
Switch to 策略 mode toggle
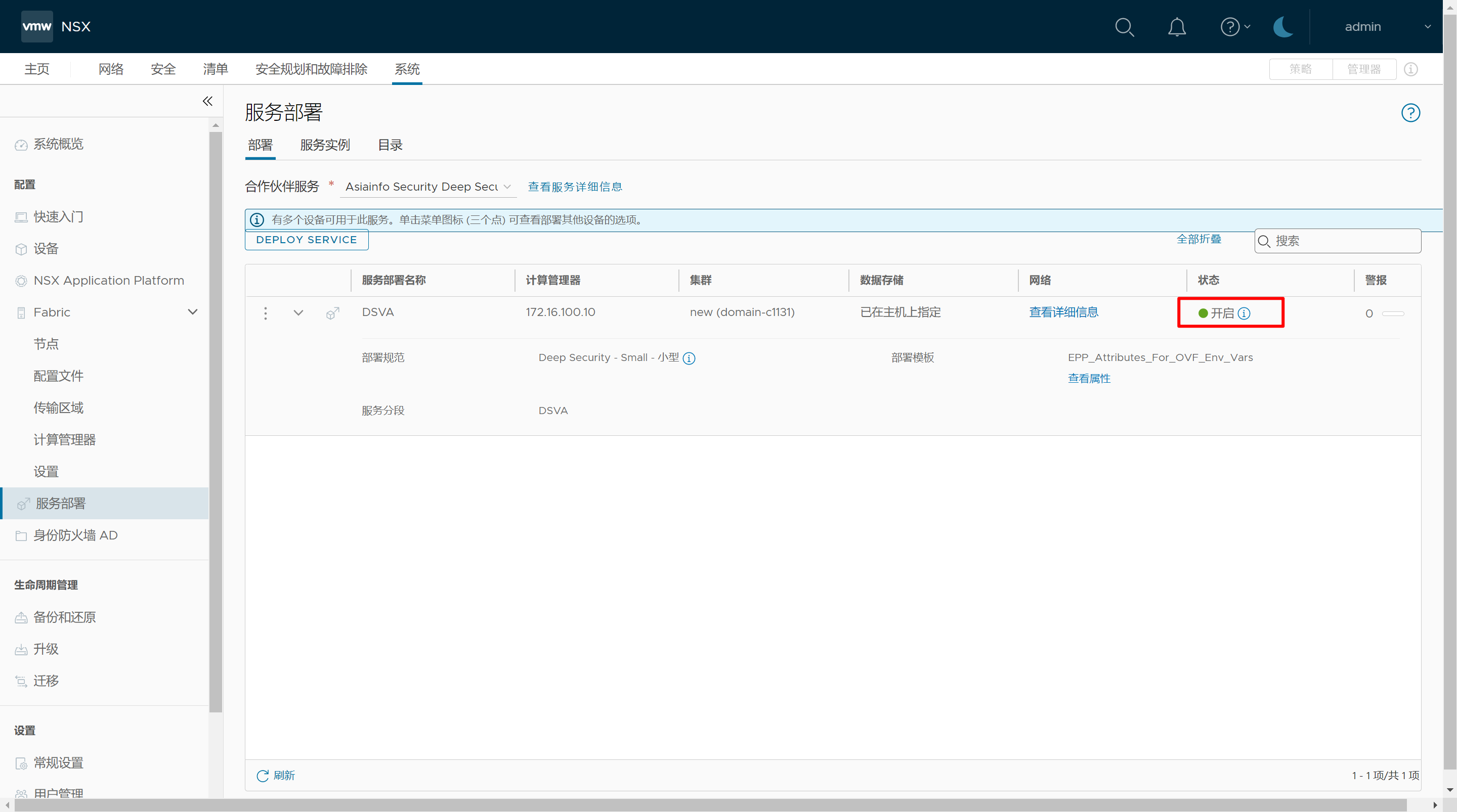point(1300,69)
